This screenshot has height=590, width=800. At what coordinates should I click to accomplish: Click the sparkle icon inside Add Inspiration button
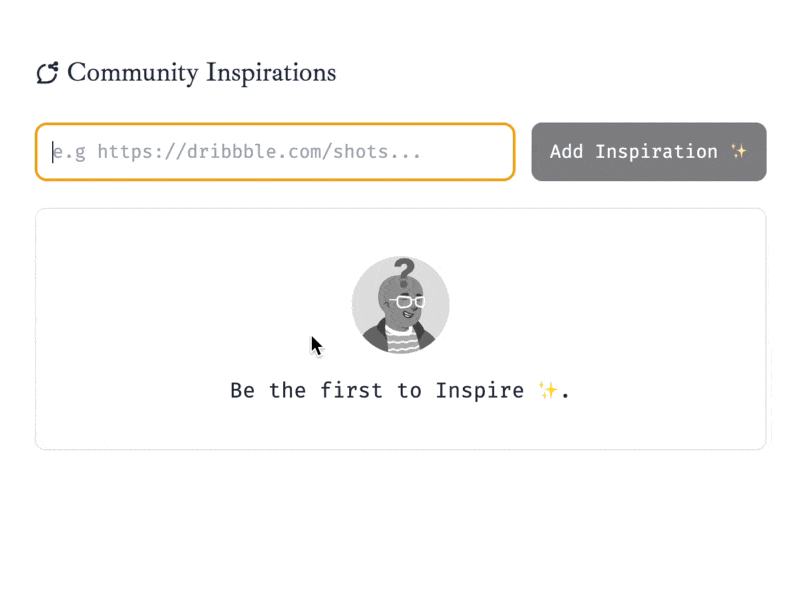(x=741, y=151)
